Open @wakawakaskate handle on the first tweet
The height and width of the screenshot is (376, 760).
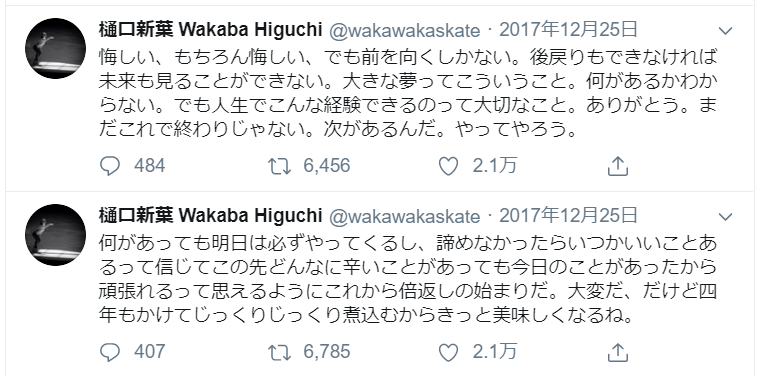(x=405, y=31)
